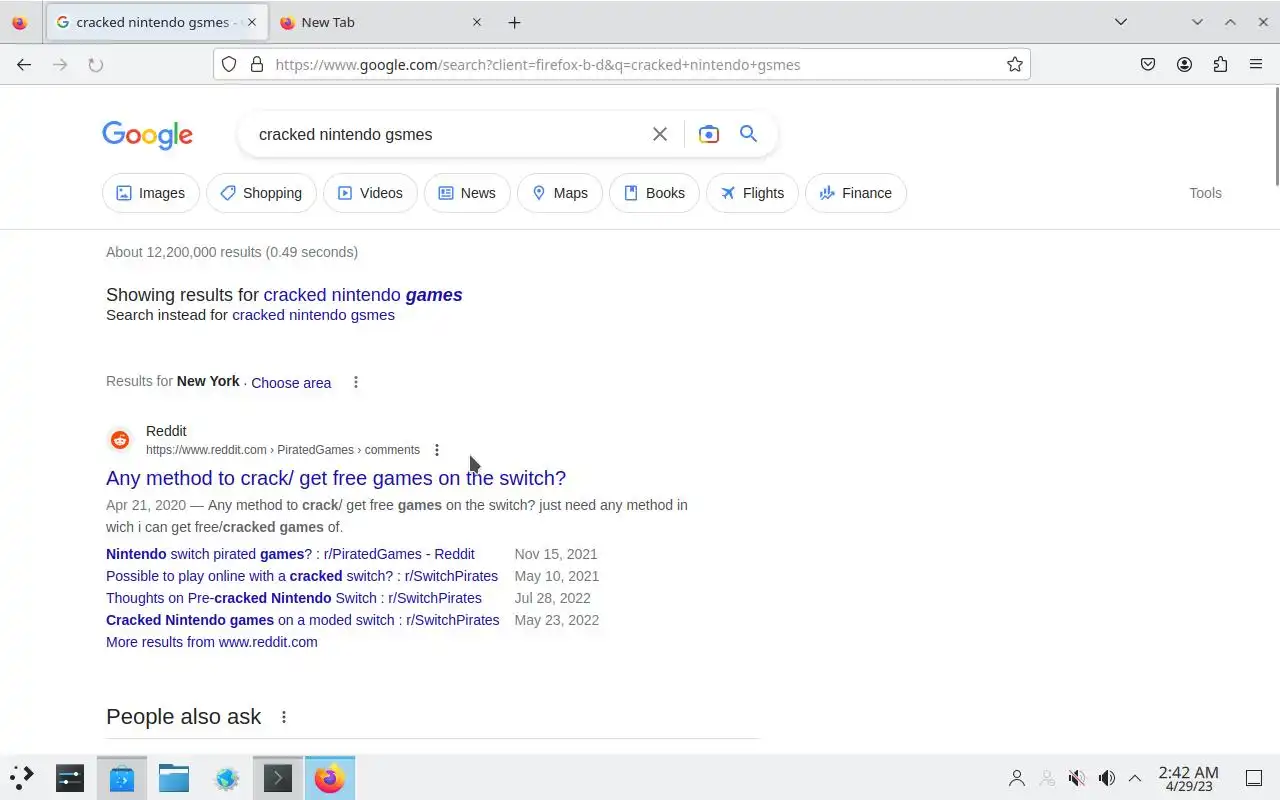
Task: Filter results by Images
Action: coord(151,193)
